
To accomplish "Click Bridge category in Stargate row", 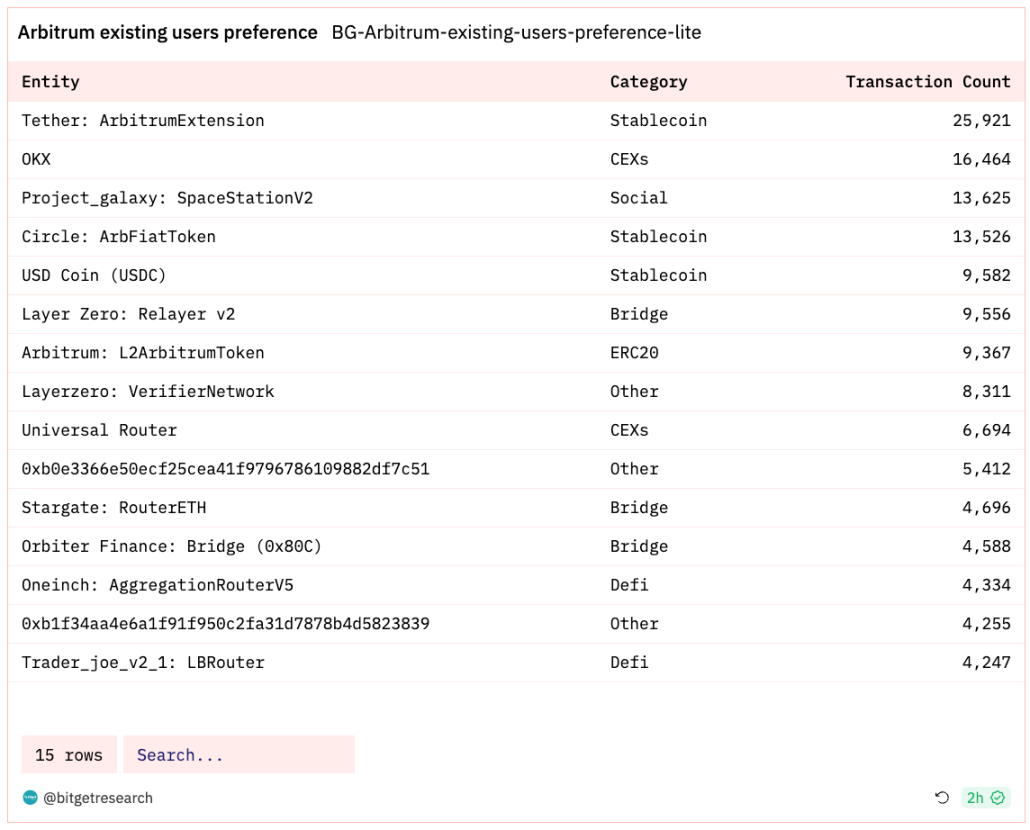I will click(x=638, y=508).
